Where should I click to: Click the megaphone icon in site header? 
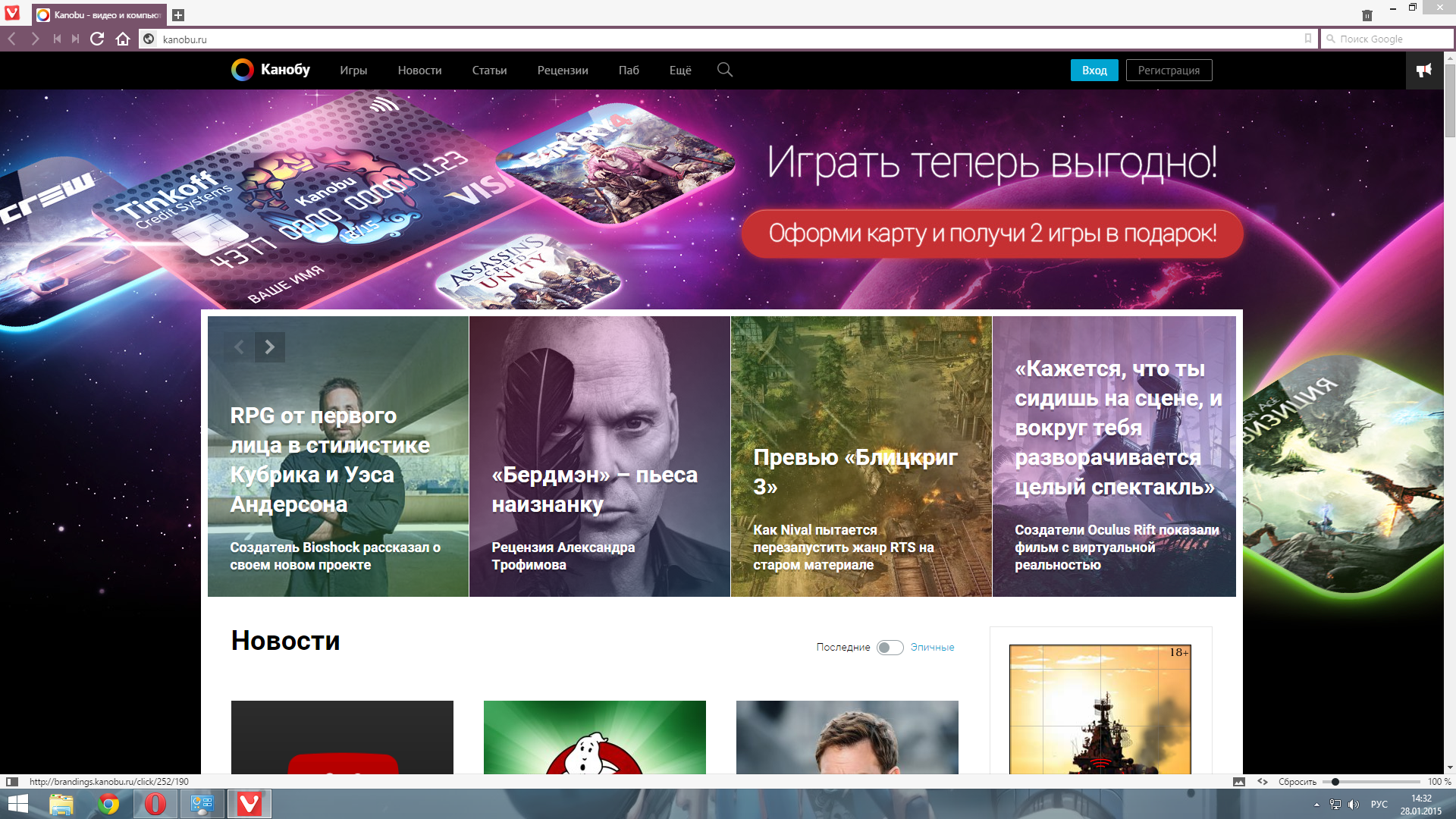coord(1424,70)
